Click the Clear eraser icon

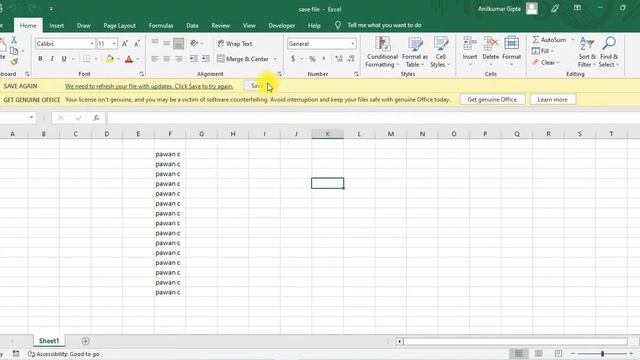[x=536, y=62]
